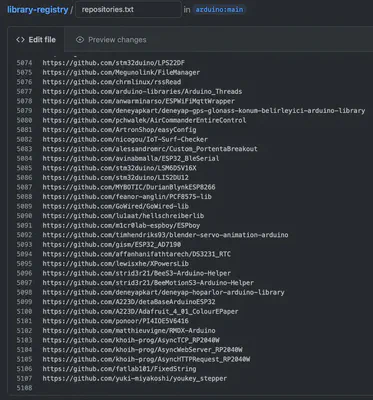Click the fatlab101/FixedString line

pos(119,369)
